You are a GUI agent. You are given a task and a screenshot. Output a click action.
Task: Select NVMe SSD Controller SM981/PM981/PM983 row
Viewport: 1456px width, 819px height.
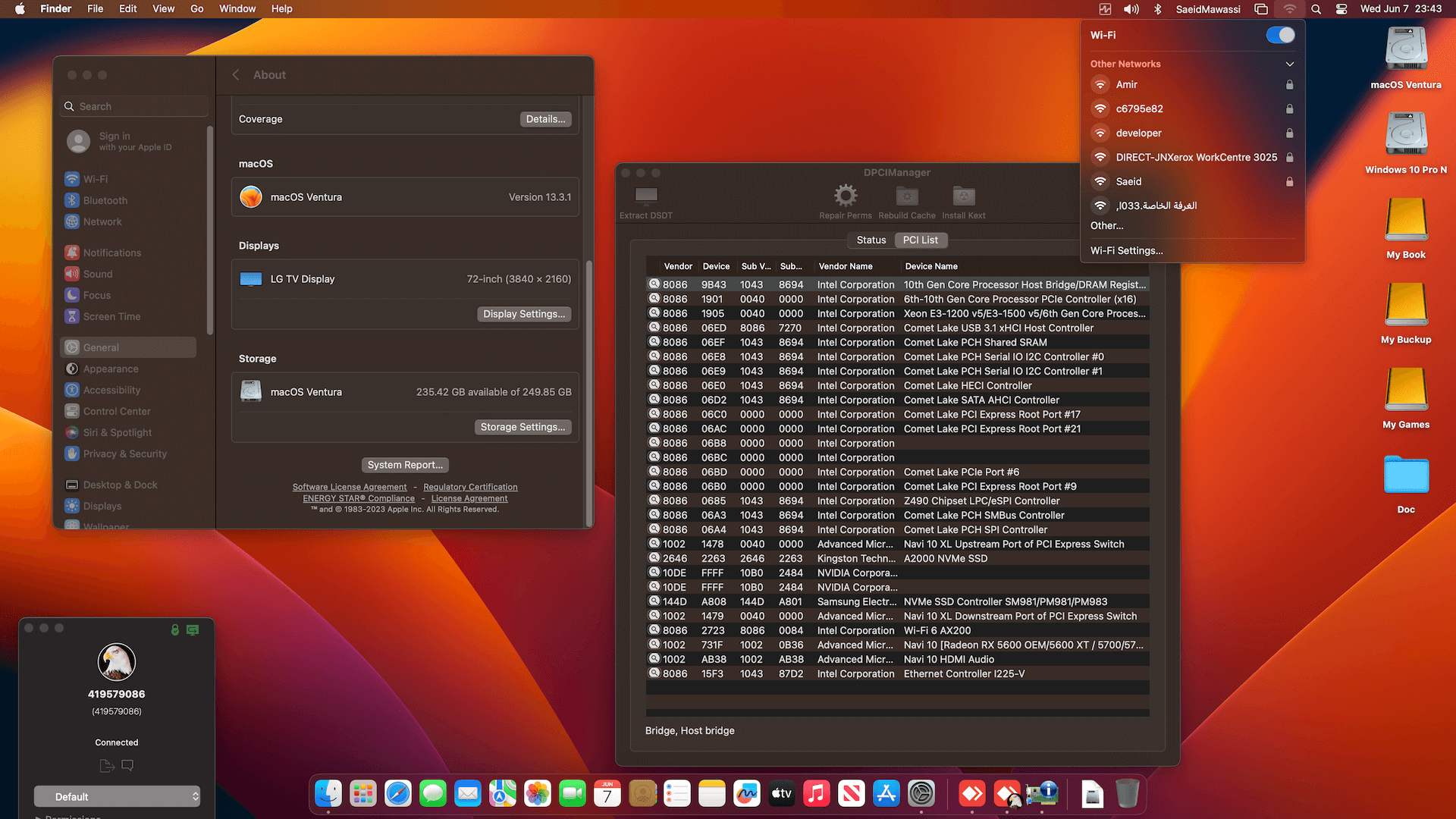pyautogui.click(x=898, y=601)
